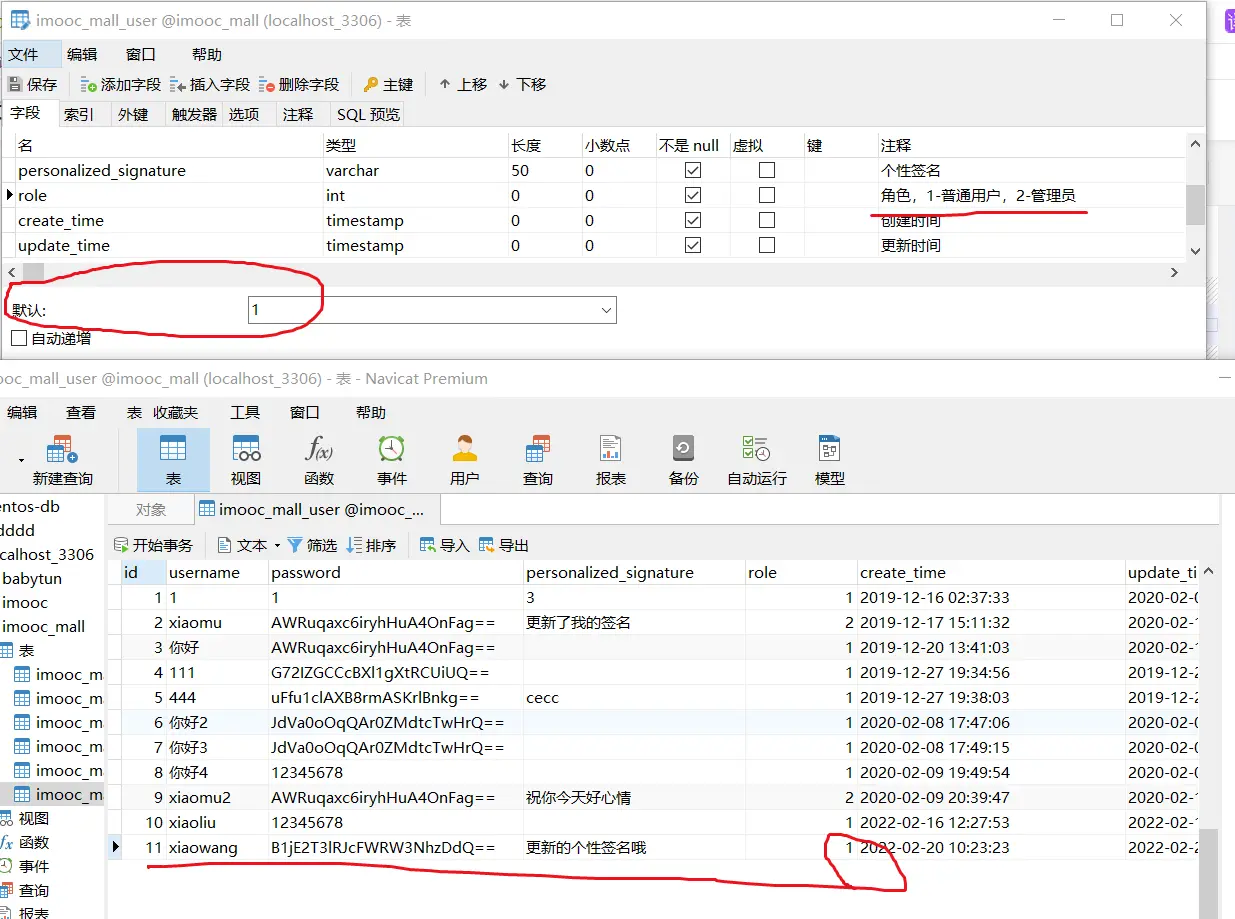
Task: Open the Automation (自动运行) toolbar icon
Action: click(757, 460)
